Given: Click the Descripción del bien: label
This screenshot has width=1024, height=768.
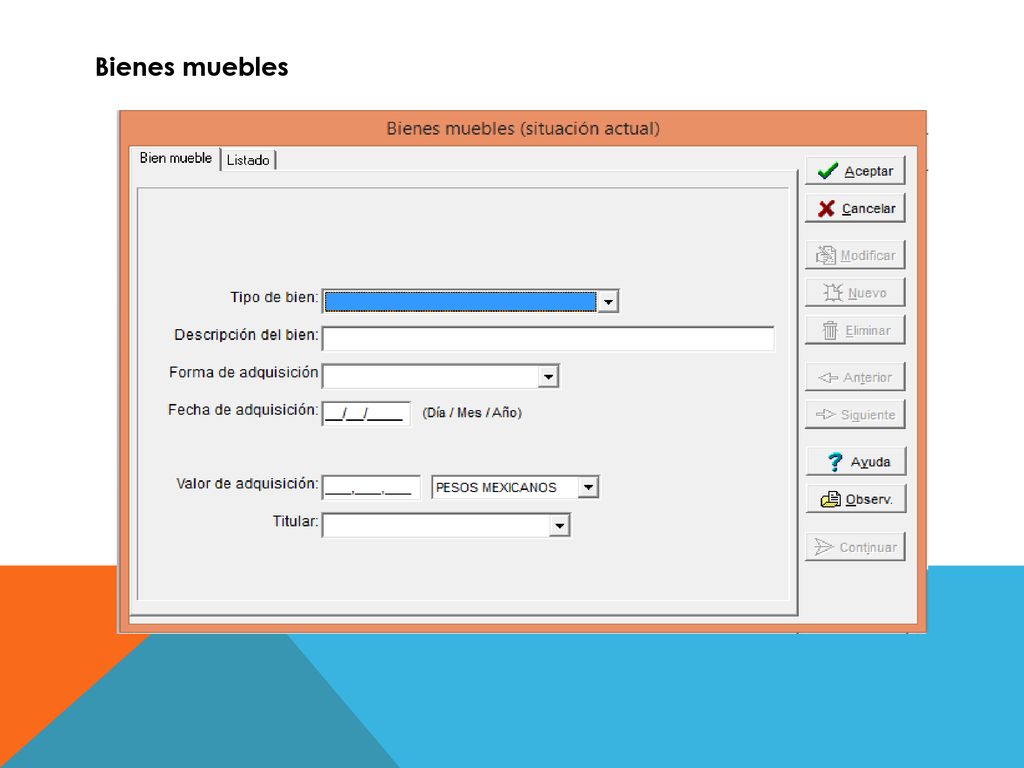Looking at the screenshot, I should point(246,335).
